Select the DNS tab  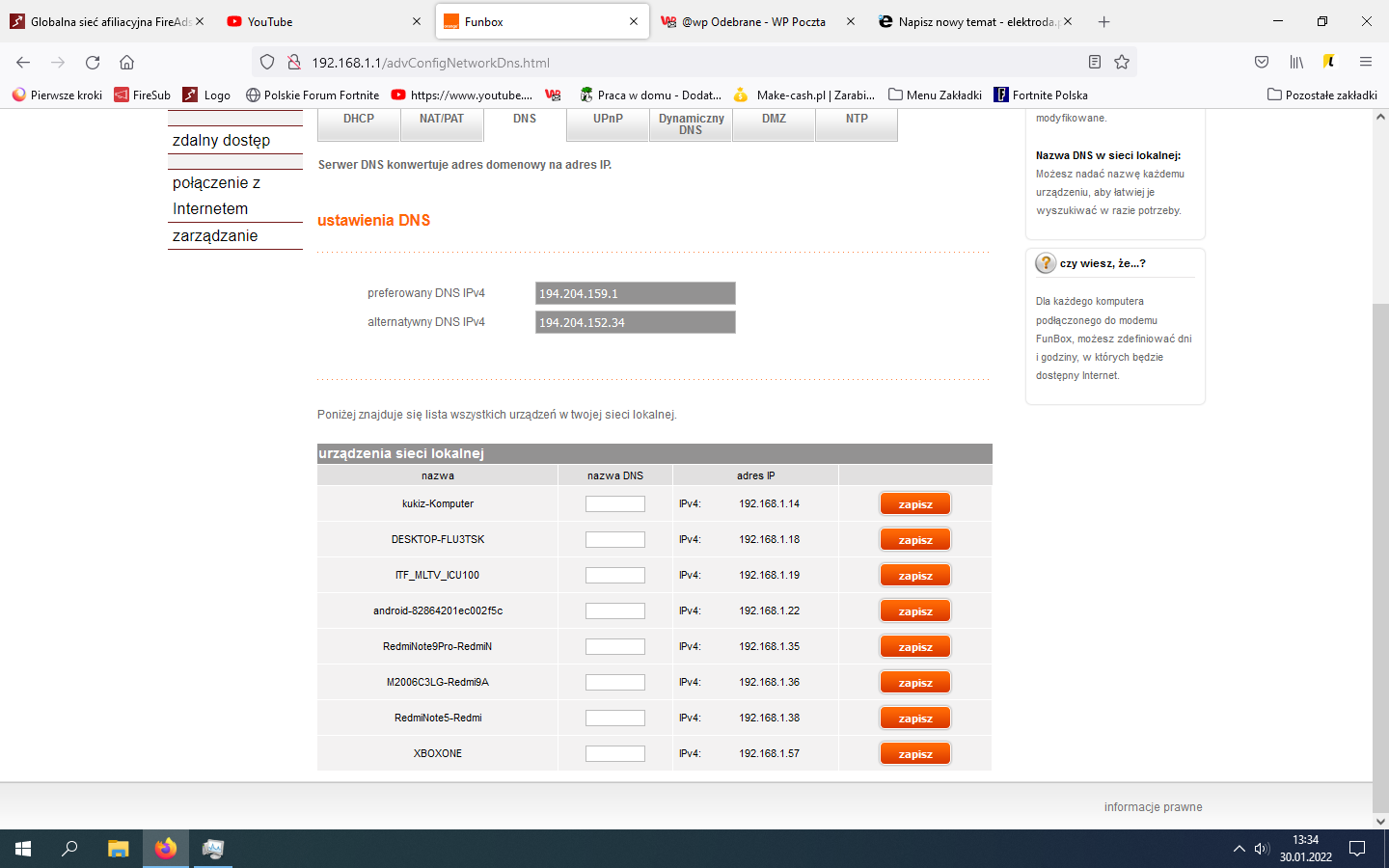click(x=525, y=124)
